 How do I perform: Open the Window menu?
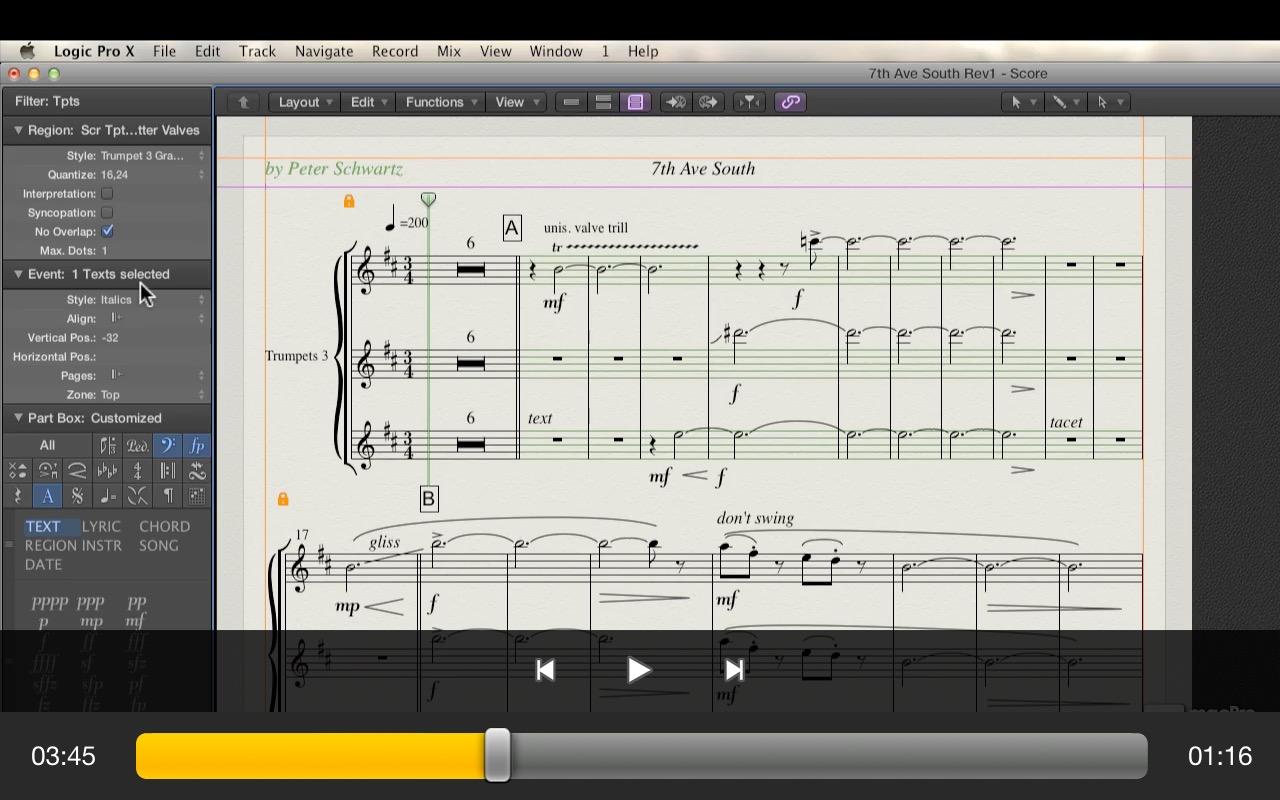(556, 51)
